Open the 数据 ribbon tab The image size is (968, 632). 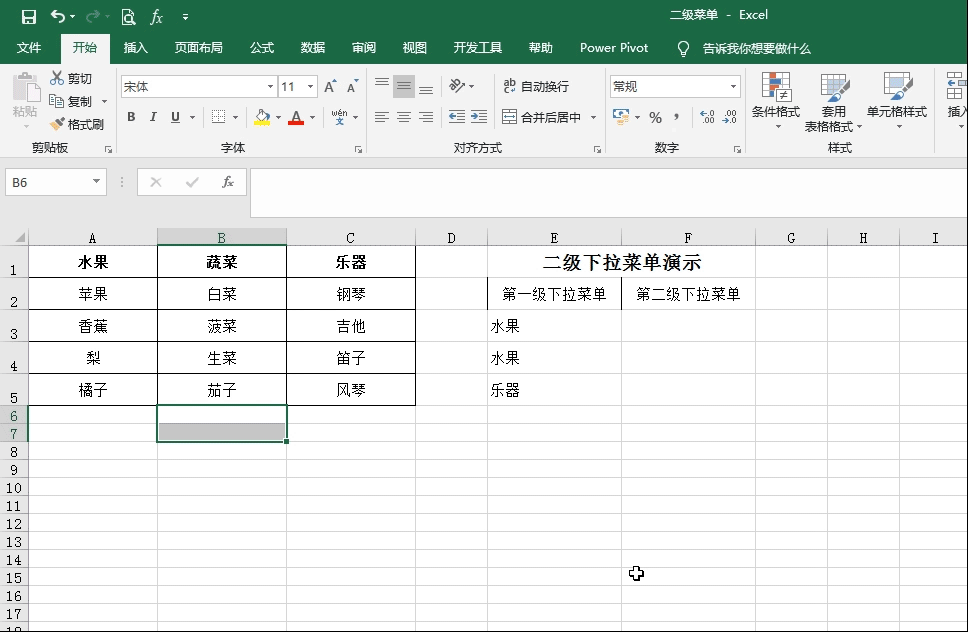312,46
